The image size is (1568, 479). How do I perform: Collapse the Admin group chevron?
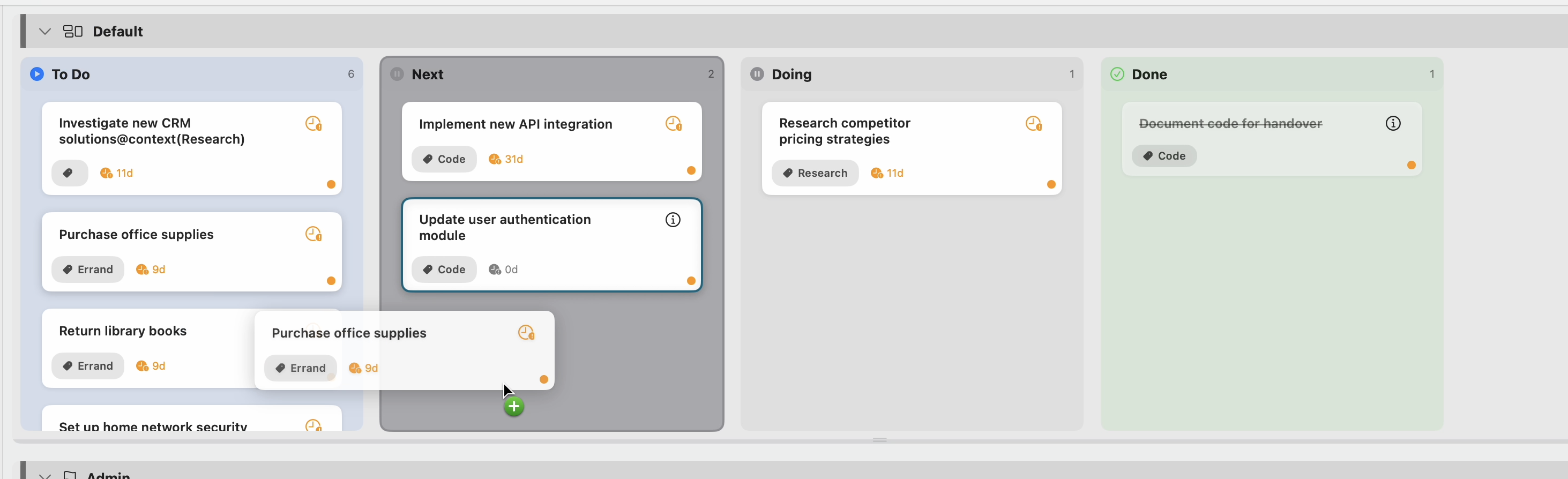(x=44, y=475)
